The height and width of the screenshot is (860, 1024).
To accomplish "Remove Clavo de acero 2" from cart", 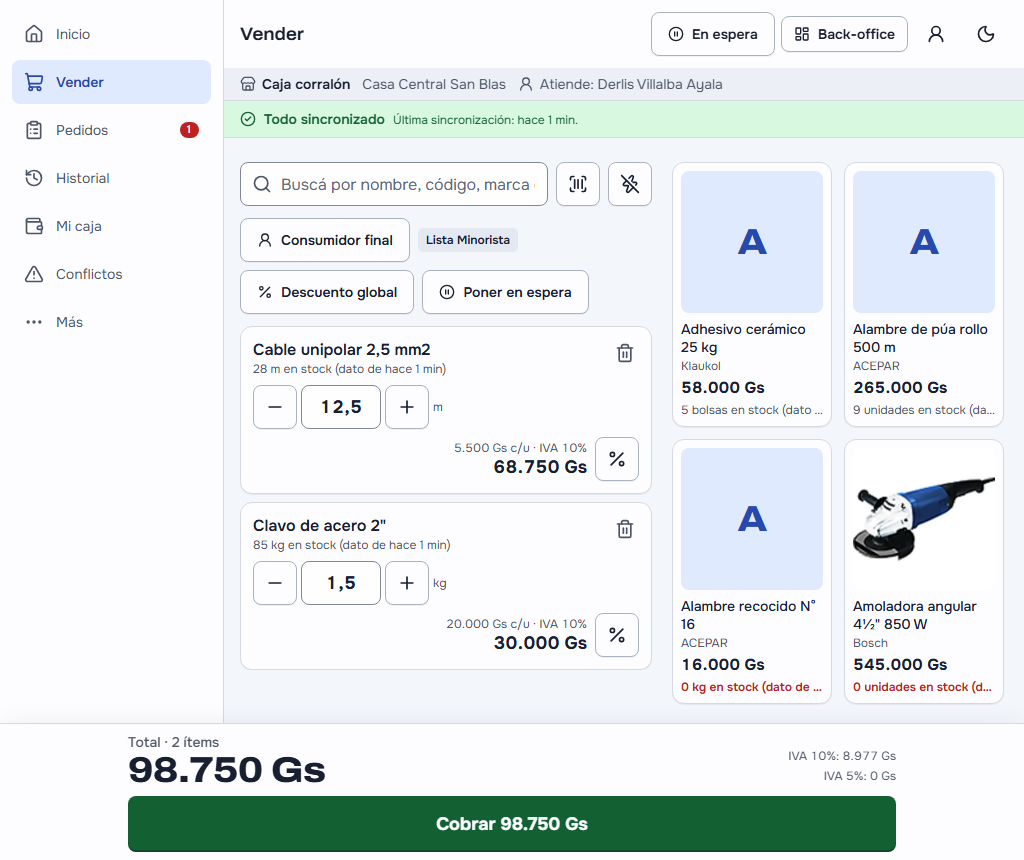I will tap(625, 529).
